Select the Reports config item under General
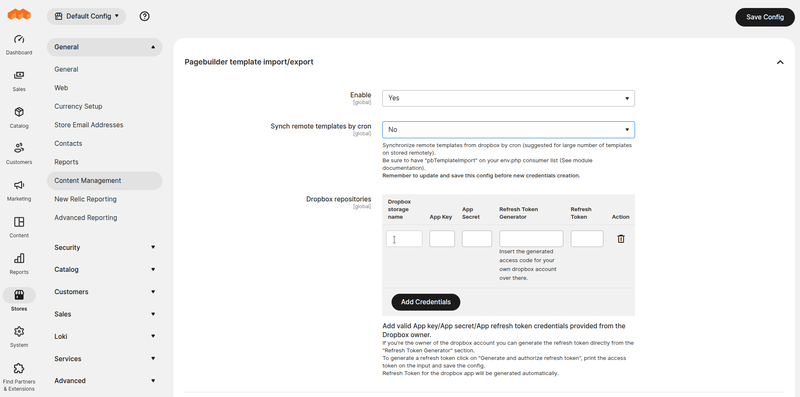 click(66, 162)
